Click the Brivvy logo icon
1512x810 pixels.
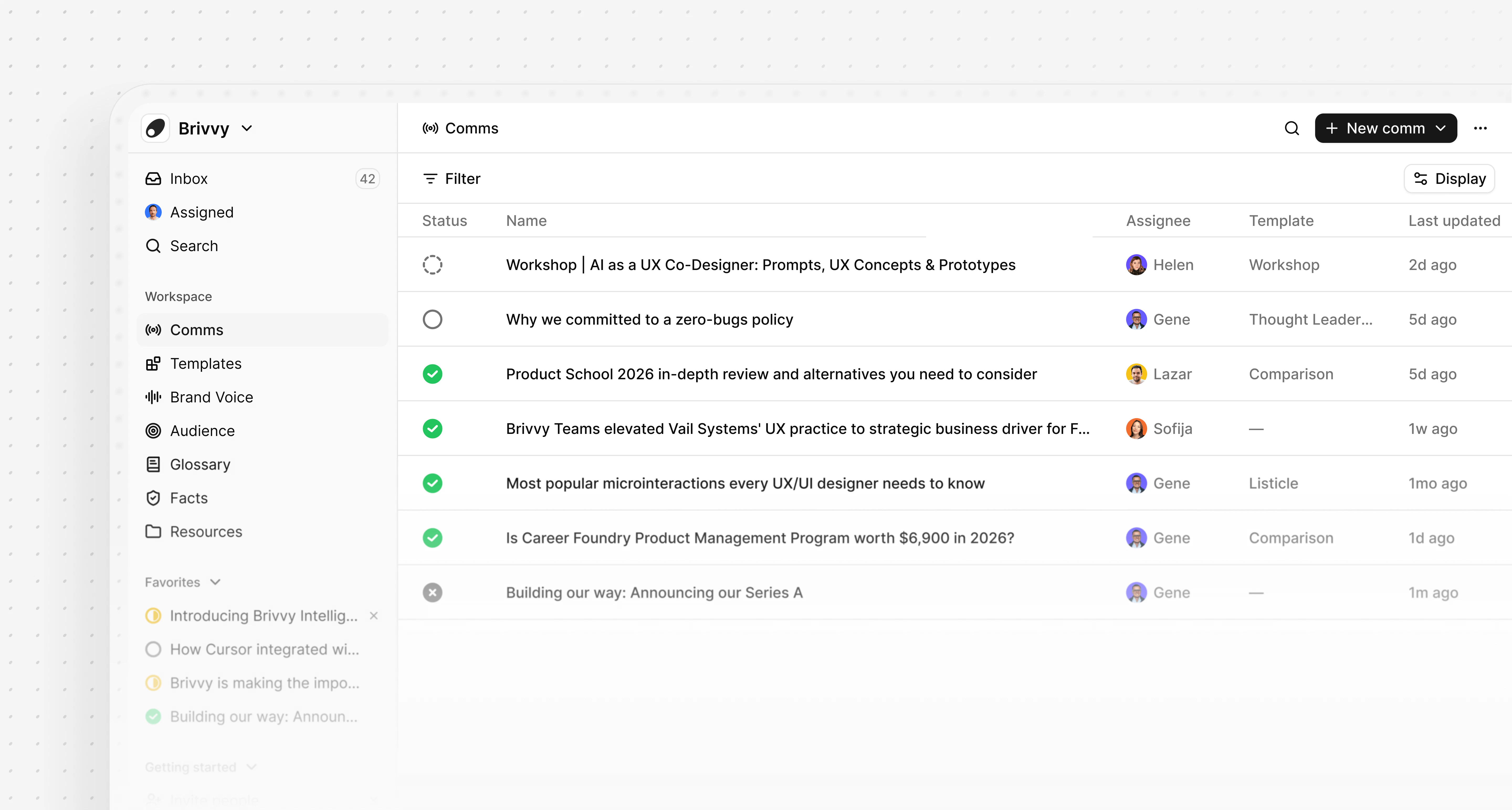point(156,128)
